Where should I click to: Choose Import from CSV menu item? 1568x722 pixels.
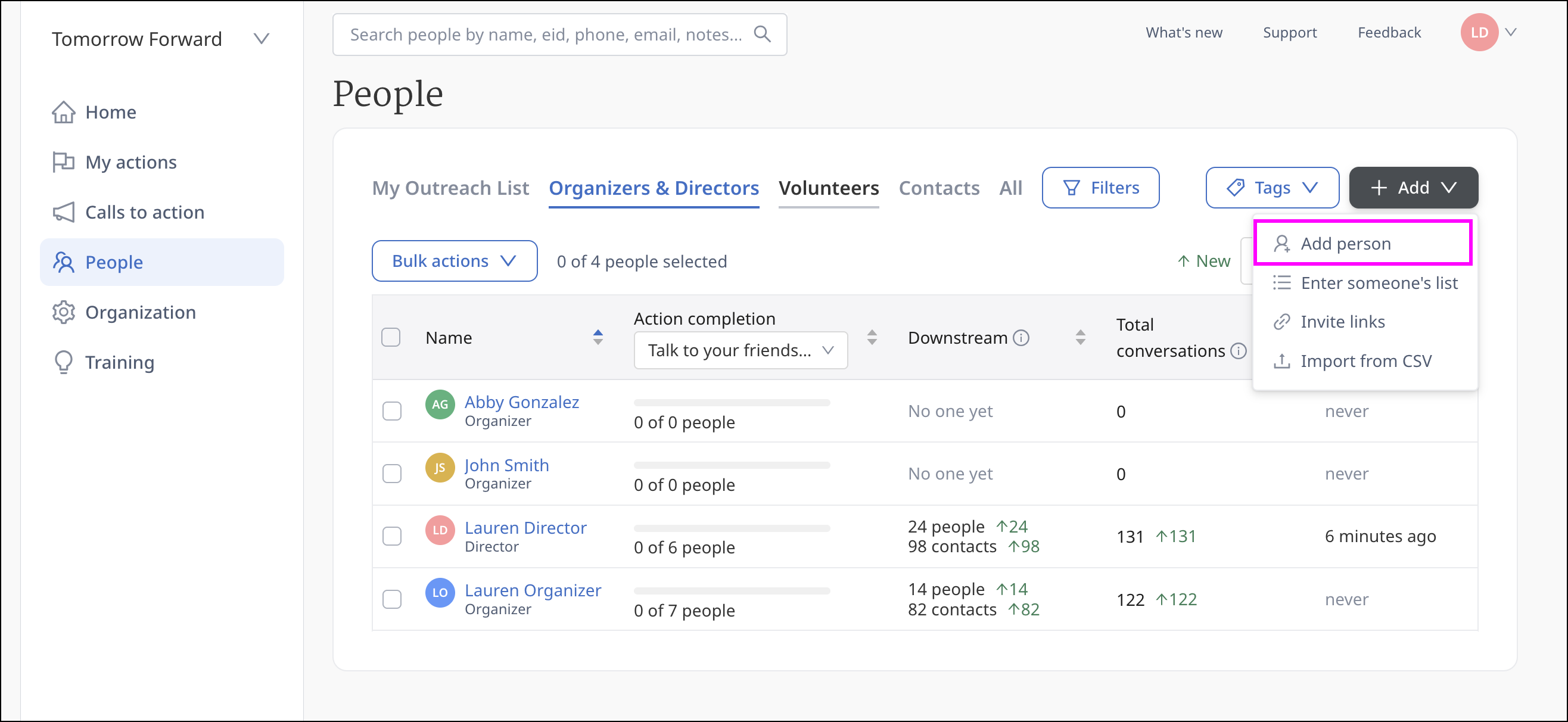(x=1365, y=361)
